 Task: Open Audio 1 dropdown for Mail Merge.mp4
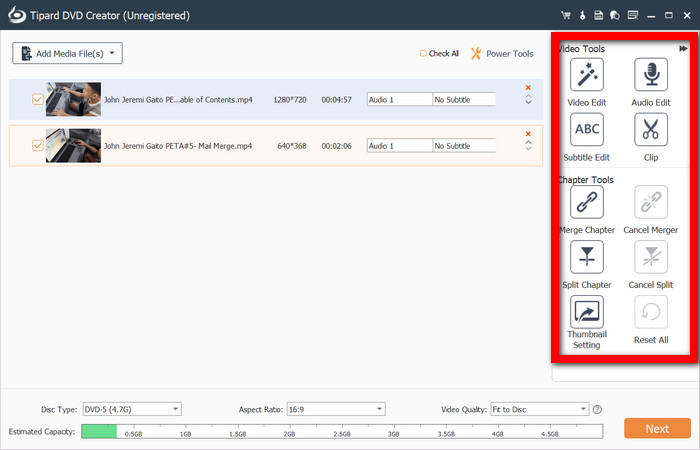400,146
